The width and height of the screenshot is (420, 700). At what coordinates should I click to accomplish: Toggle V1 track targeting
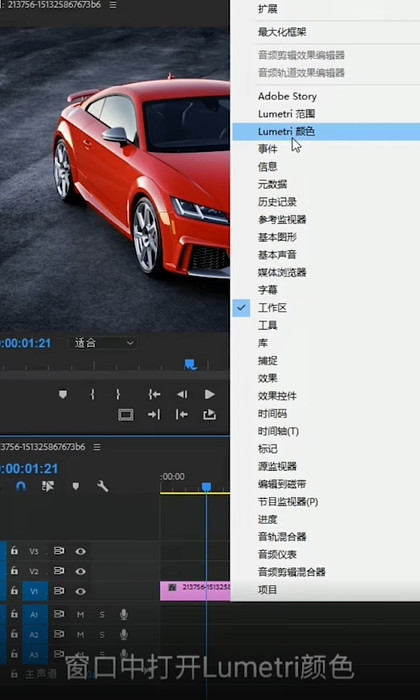click(35, 591)
